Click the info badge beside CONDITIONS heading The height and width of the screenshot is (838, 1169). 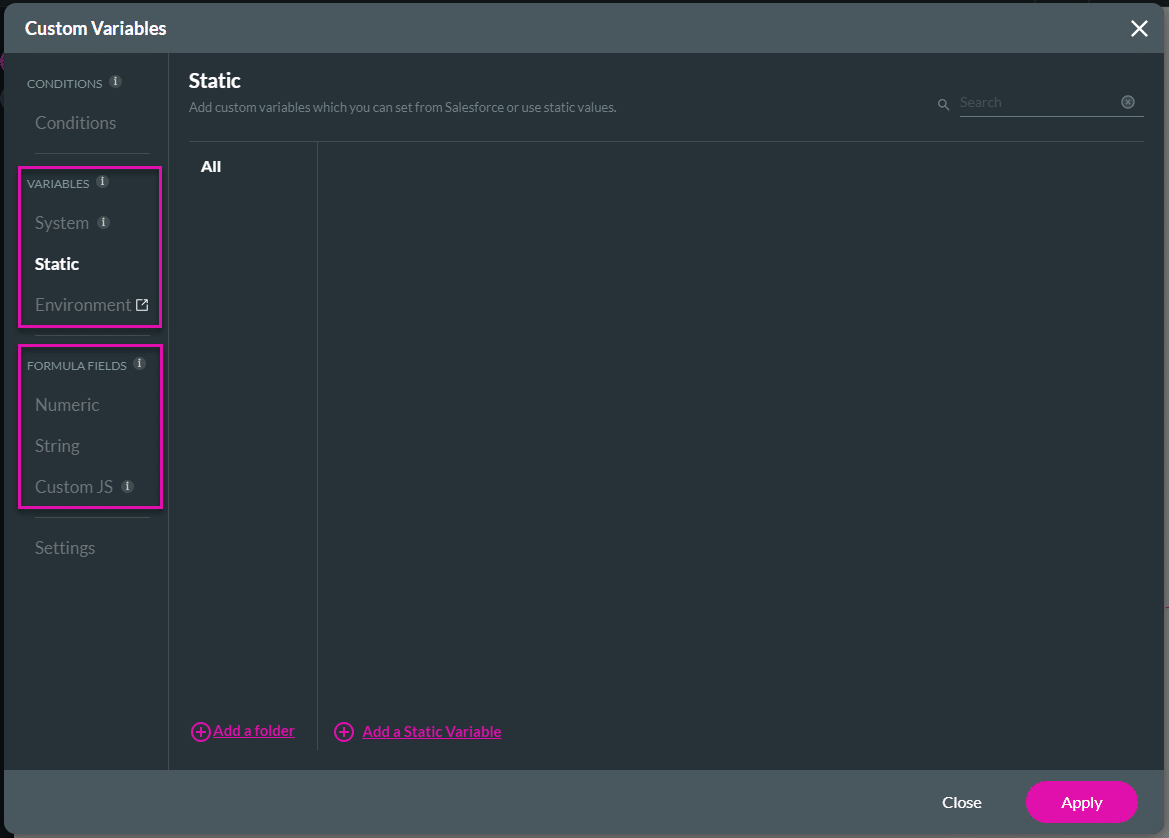pos(116,82)
